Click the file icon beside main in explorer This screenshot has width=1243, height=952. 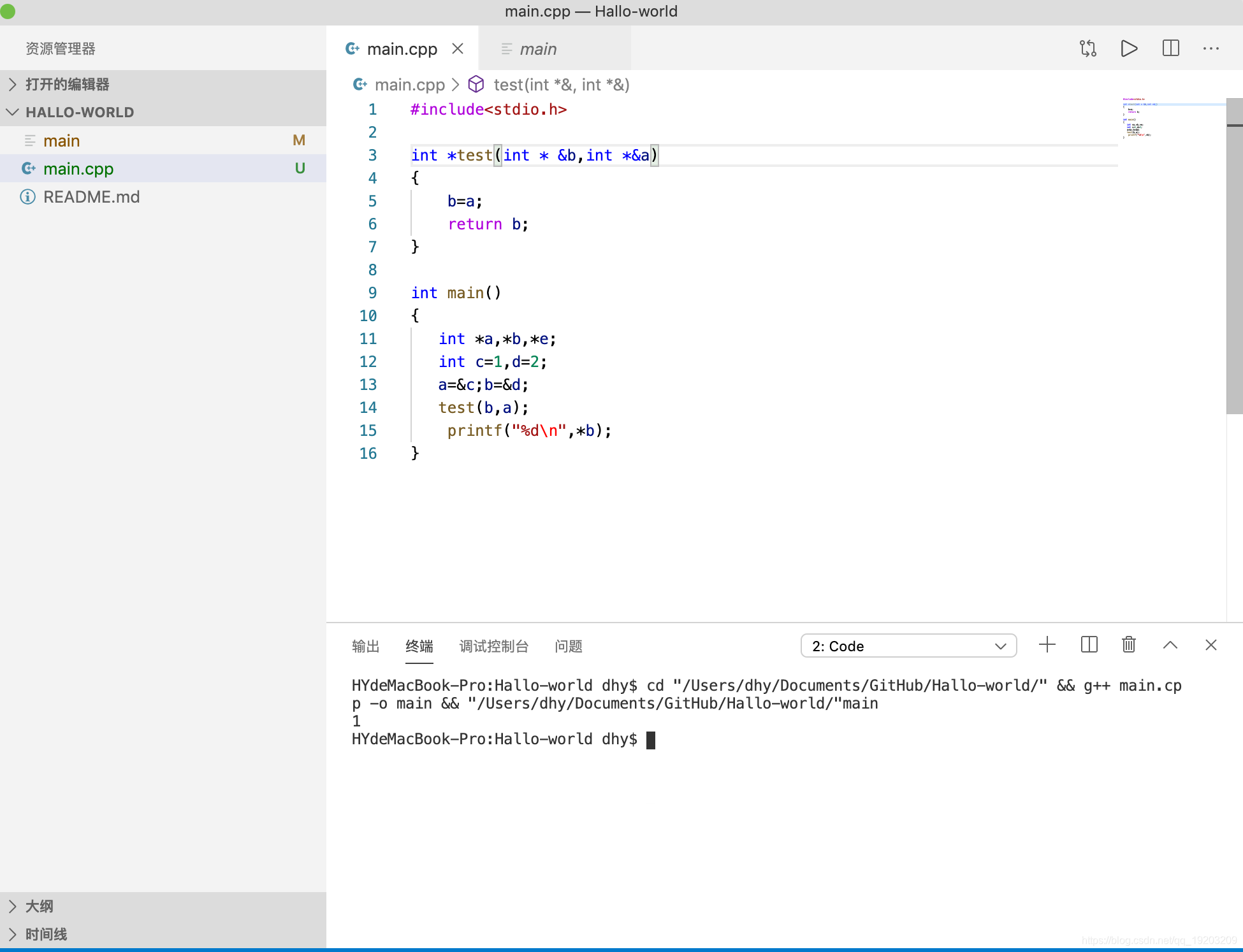coord(29,140)
